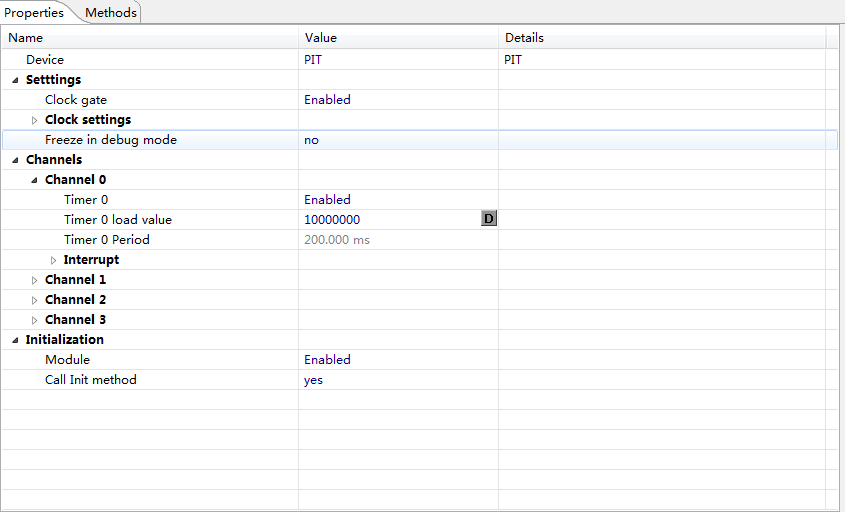Click the PIT text in Details column

[512, 60]
